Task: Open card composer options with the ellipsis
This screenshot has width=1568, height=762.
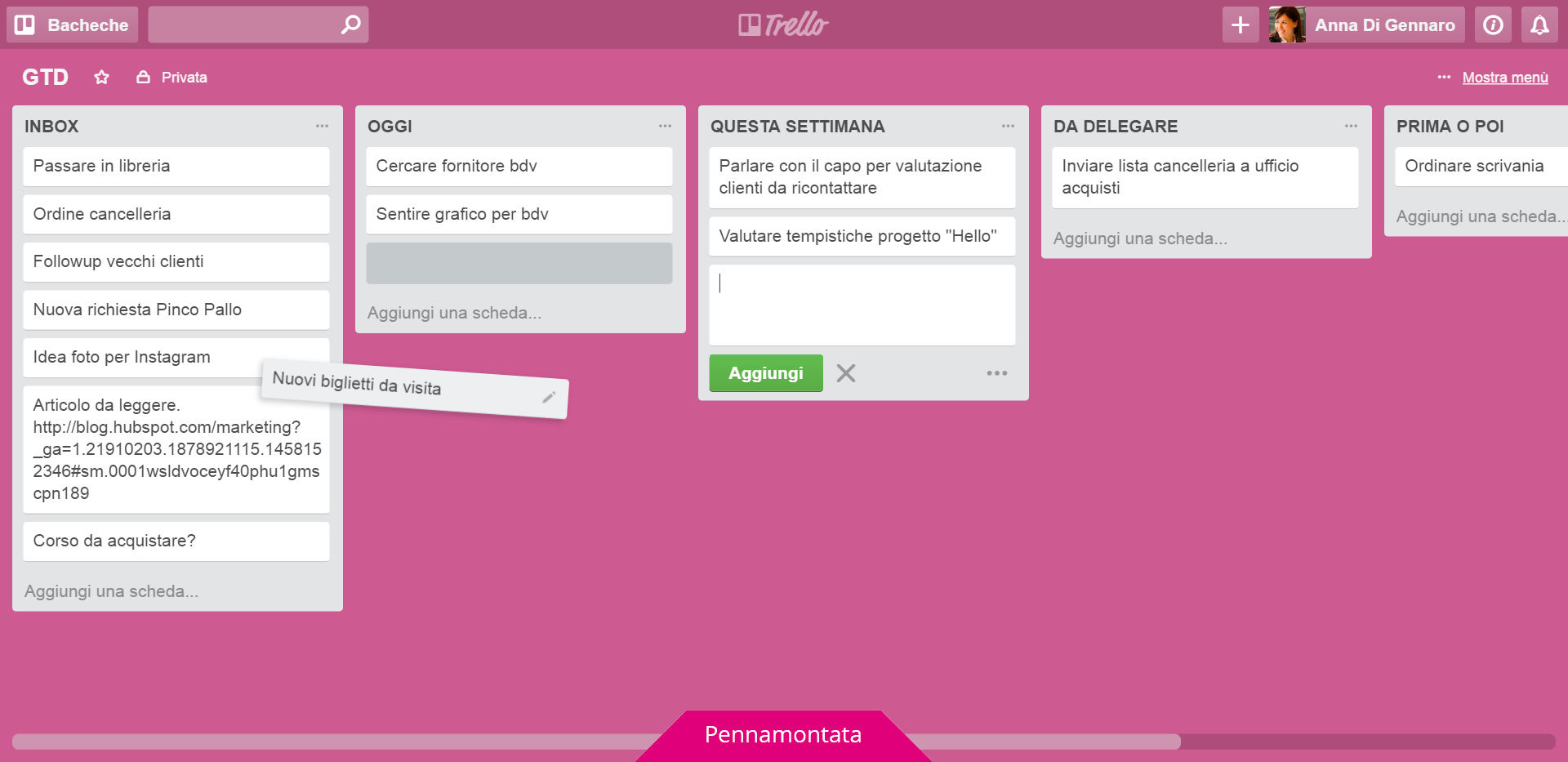Action: point(996,373)
